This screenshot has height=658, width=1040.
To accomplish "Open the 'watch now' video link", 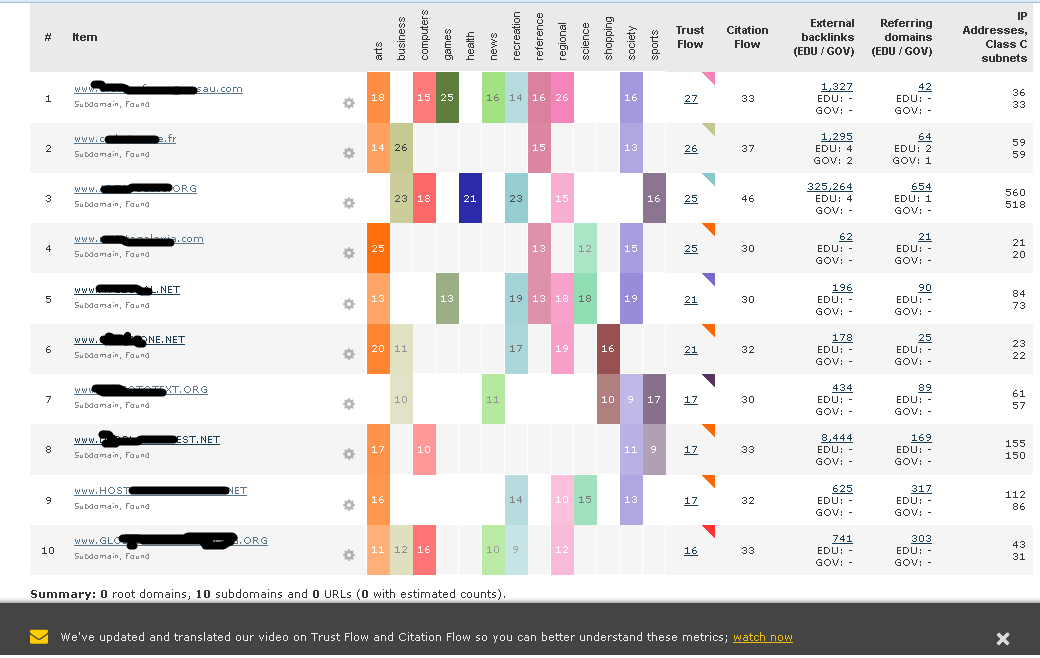I will [762, 637].
